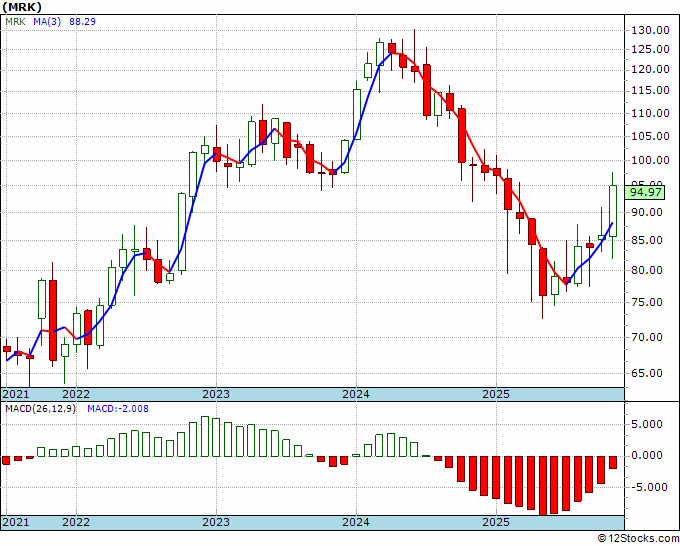
Task: Click 2025 on the price chart time axis
Action: [x=497, y=394]
